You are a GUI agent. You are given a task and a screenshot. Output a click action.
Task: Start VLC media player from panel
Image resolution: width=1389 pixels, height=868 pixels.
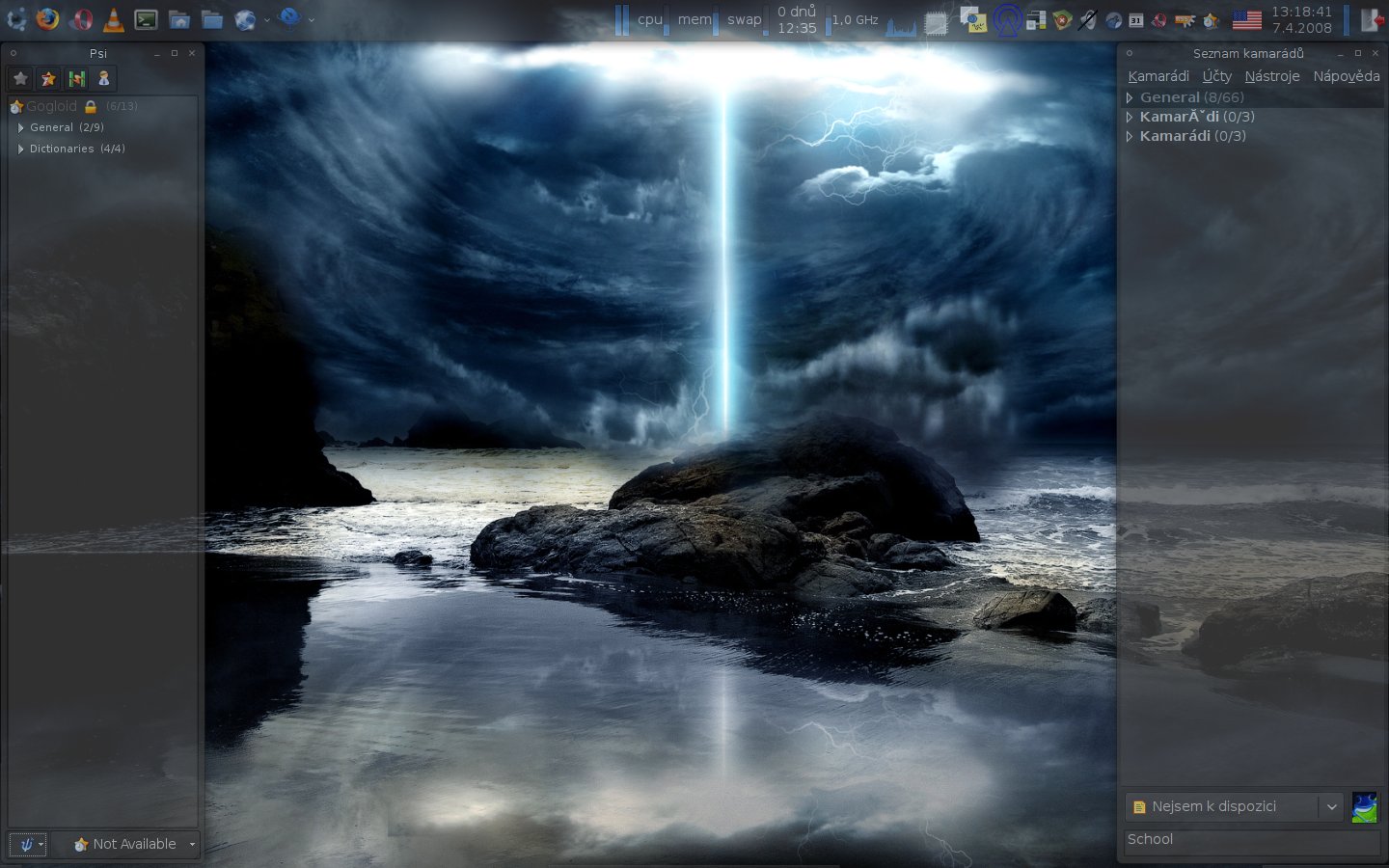(113, 19)
